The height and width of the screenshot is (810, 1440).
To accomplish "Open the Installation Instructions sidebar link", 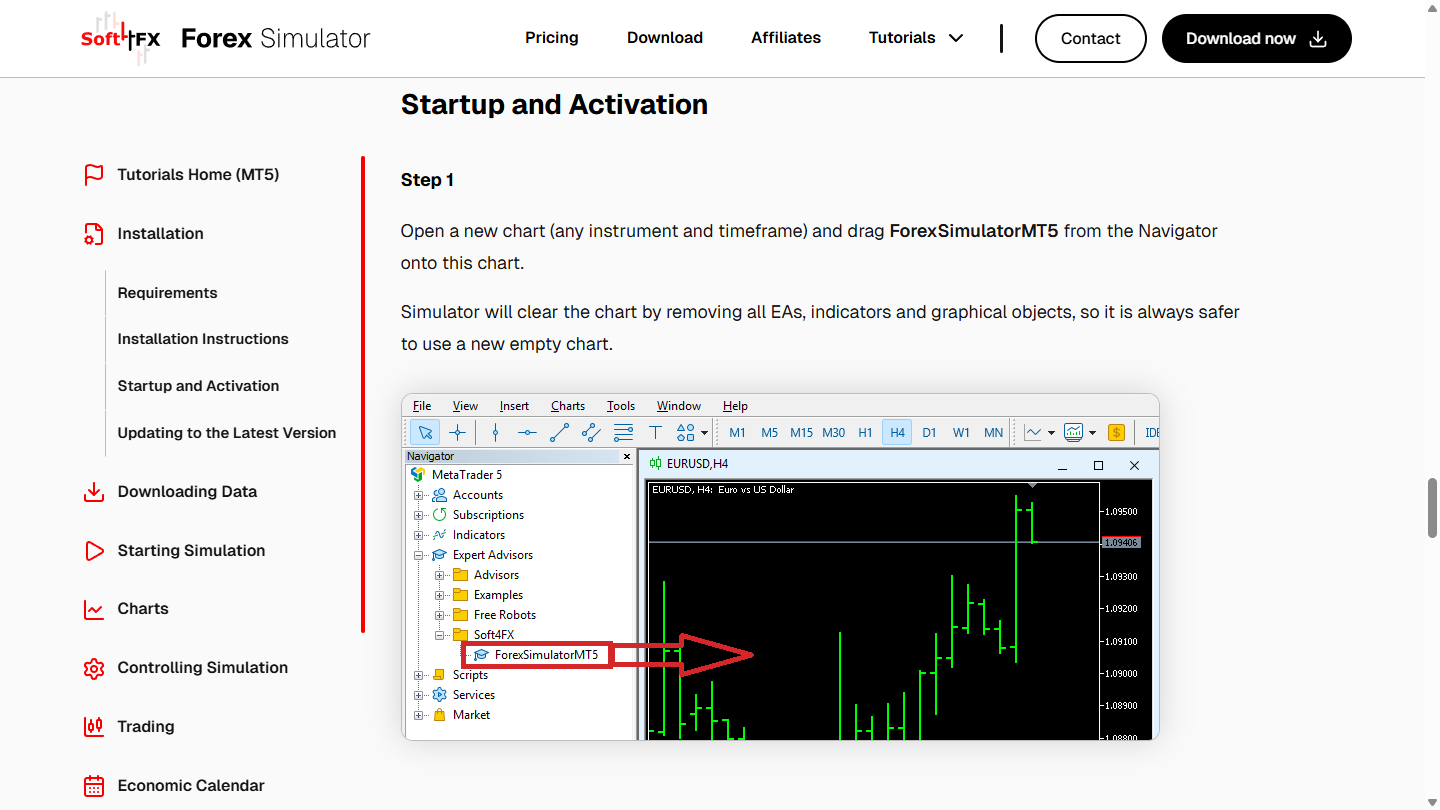I will [203, 339].
